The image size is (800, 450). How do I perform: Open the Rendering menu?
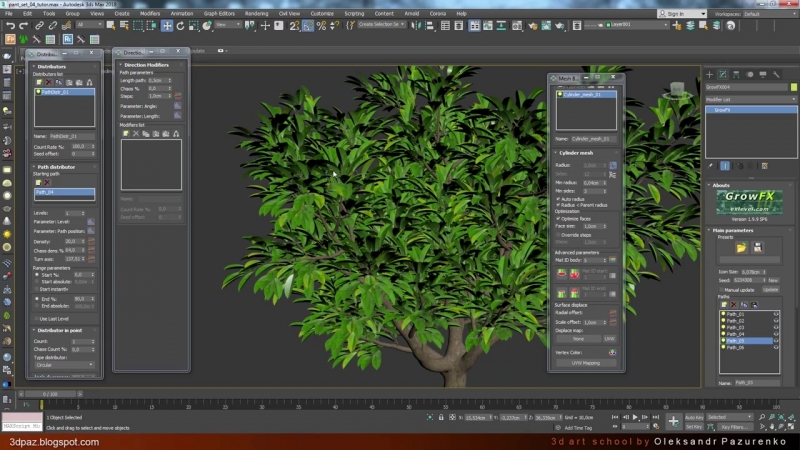coord(257,14)
